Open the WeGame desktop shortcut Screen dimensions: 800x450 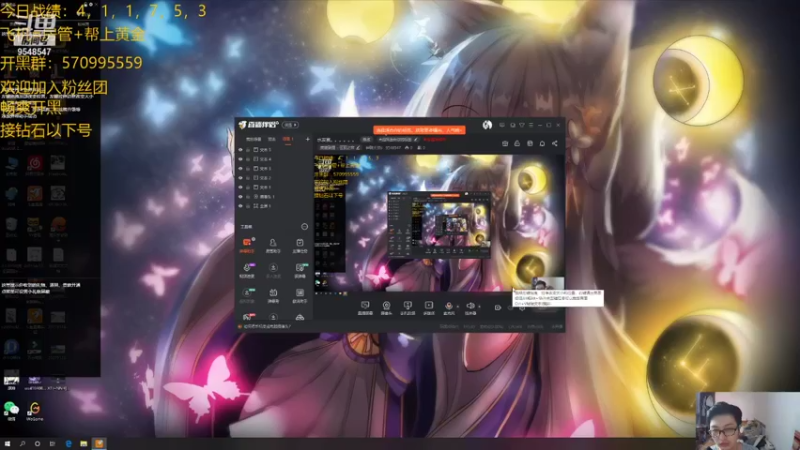(35, 411)
